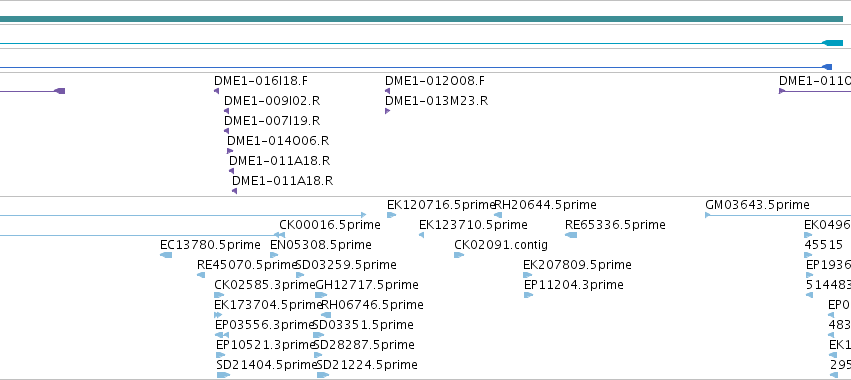Select the cyan transcript arrowhead at right

coord(833,43)
